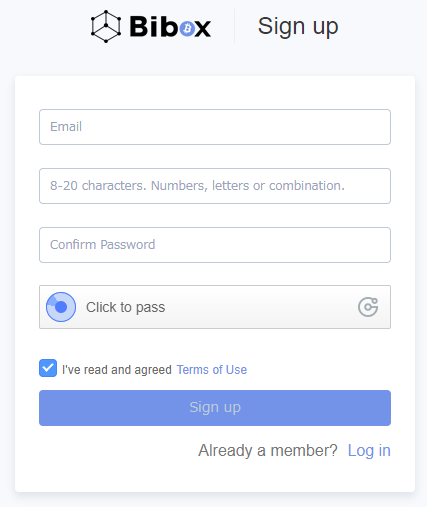Click the Bibox cube logo icon
Image resolution: width=427 pixels, height=507 pixels.
[x=106, y=26]
